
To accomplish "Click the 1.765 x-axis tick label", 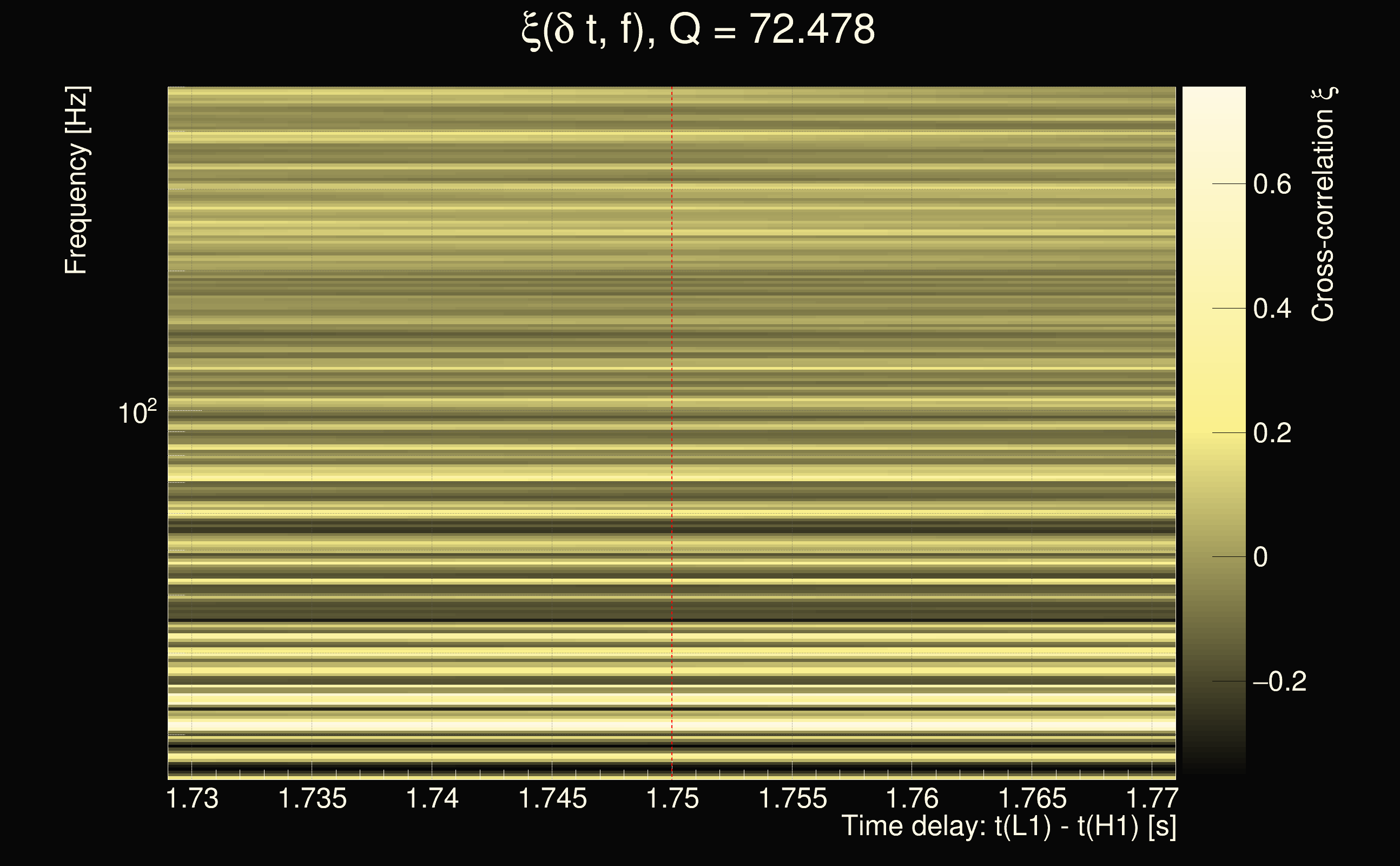I will tap(1033, 798).
